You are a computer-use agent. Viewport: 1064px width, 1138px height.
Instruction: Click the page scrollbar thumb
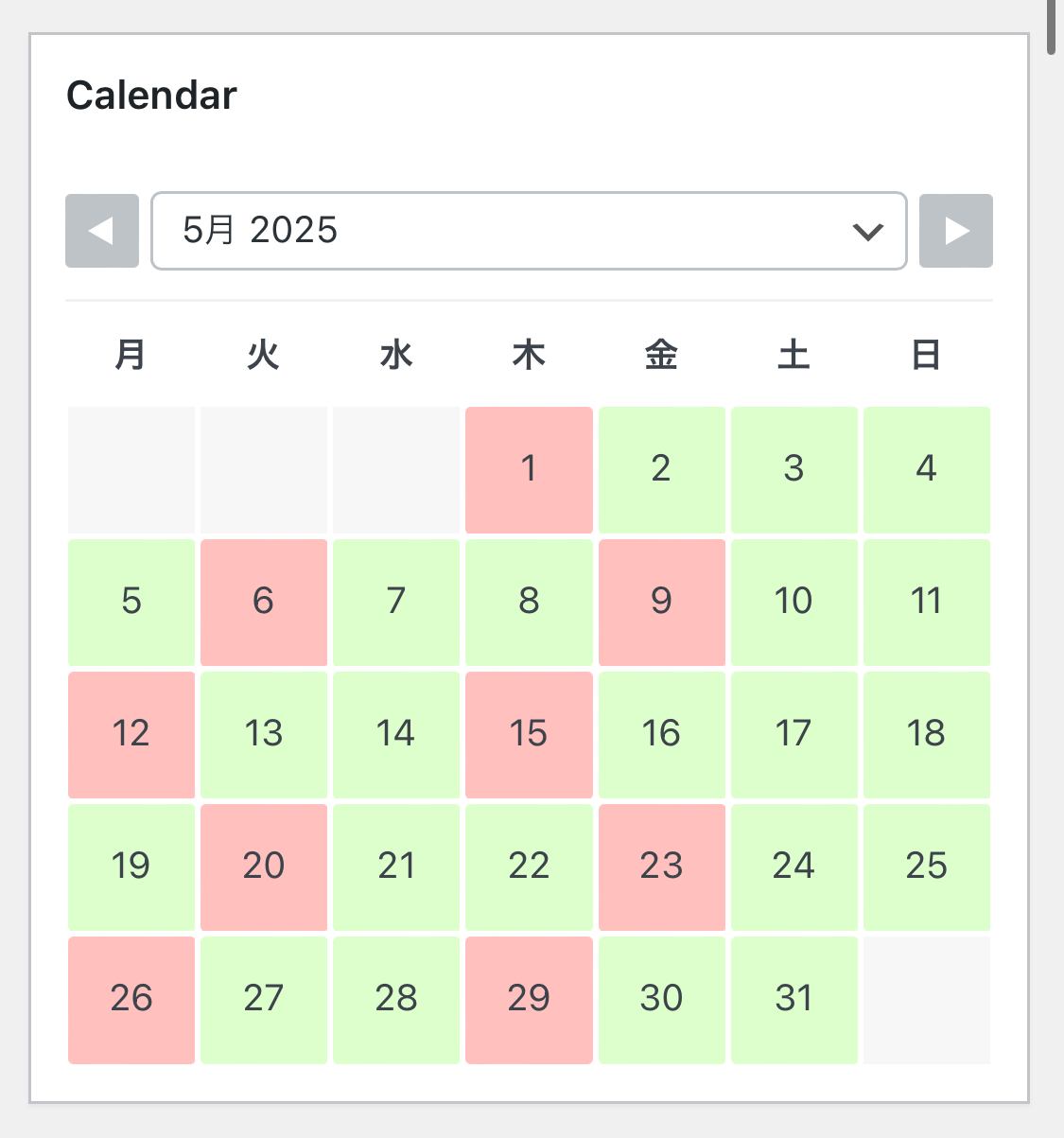(x=1052, y=26)
